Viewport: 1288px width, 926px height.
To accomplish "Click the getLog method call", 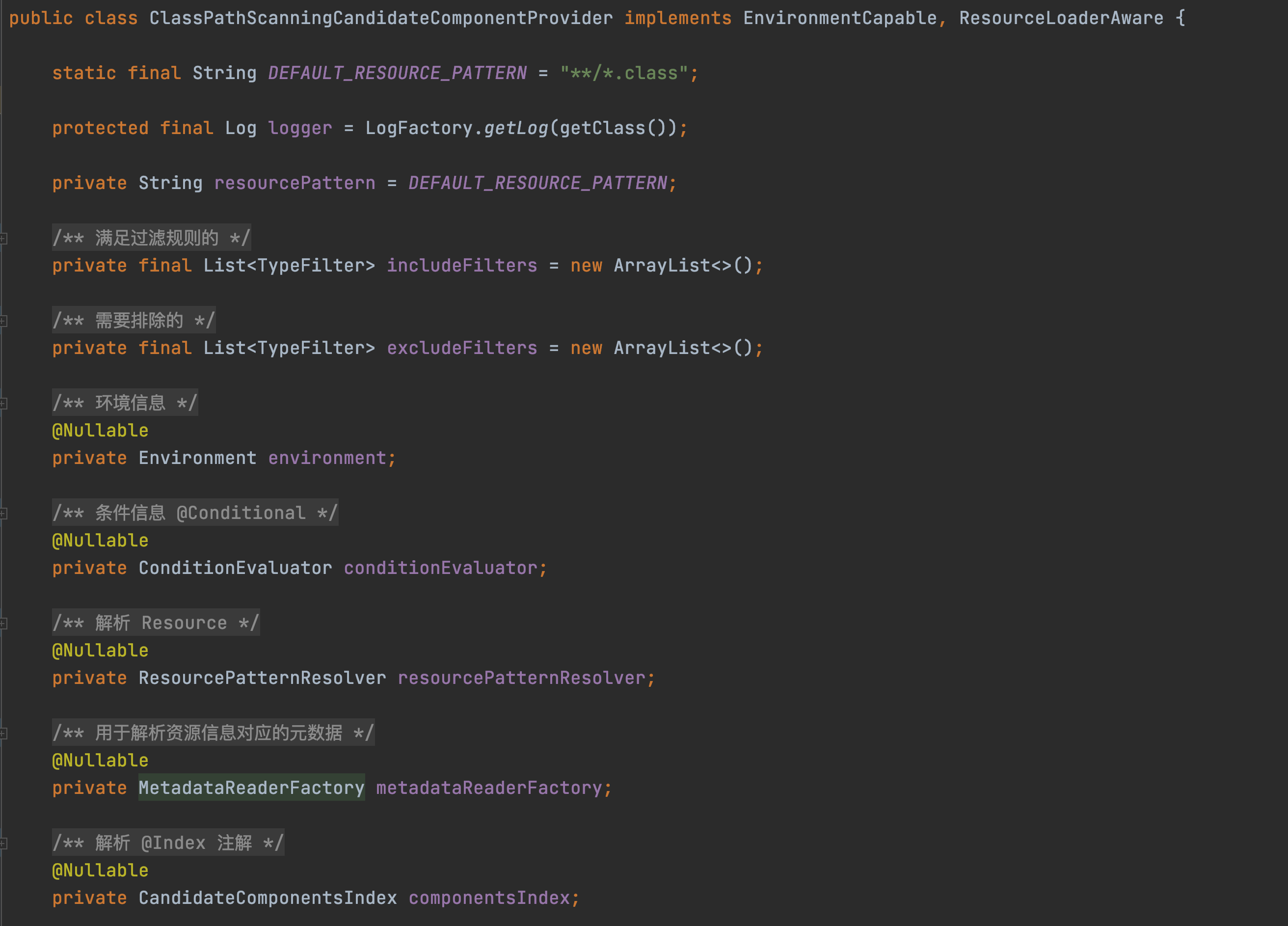I will click(x=516, y=128).
